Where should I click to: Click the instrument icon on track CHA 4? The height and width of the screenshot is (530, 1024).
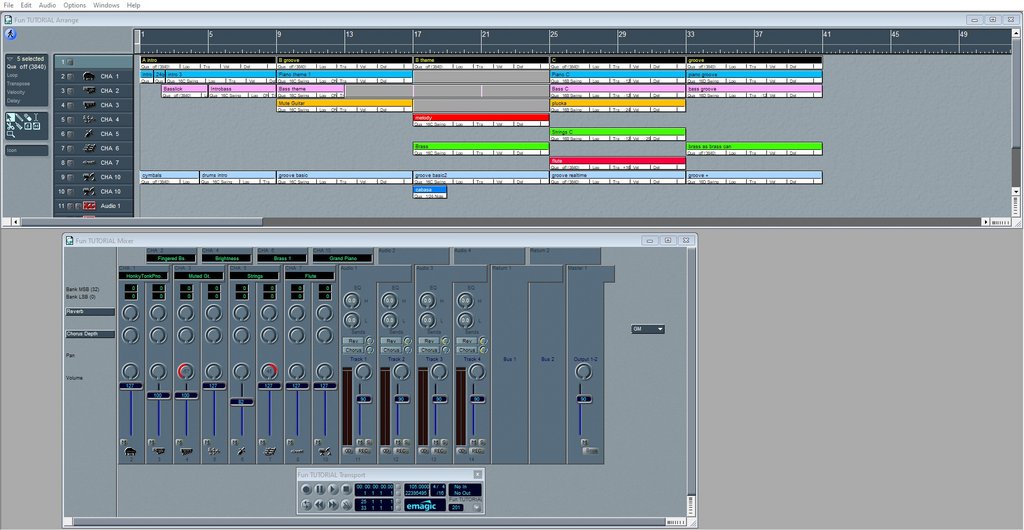[x=89, y=119]
